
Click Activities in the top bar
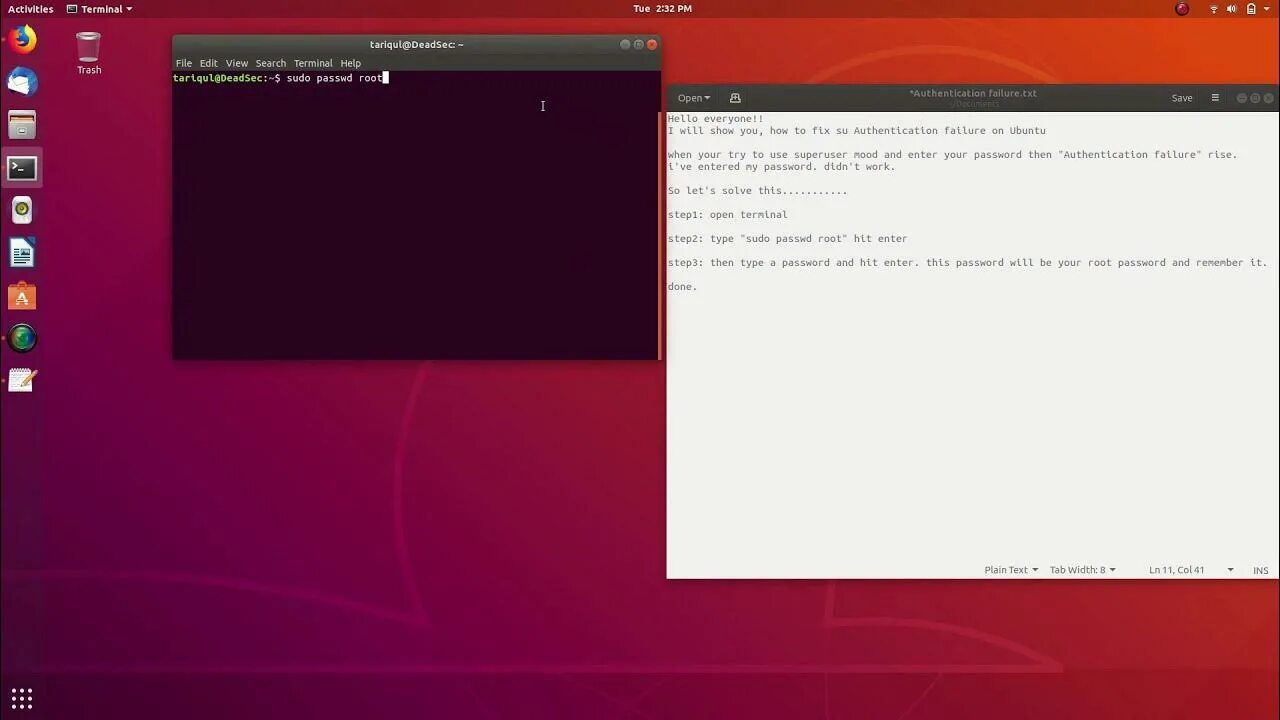[x=31, y=9]
